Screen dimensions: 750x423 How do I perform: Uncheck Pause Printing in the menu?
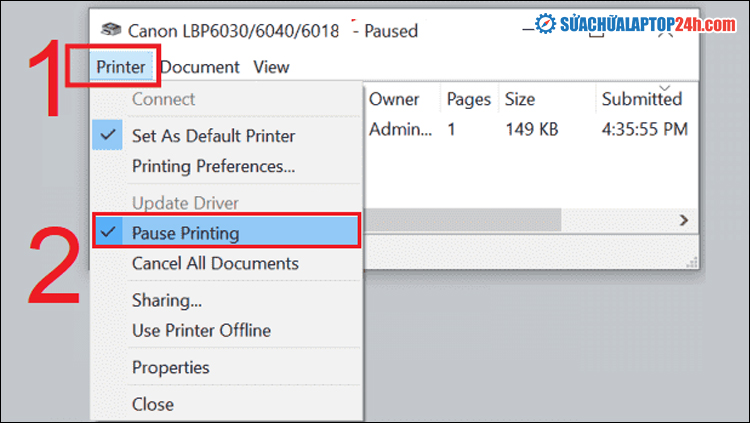tap(226, 233)
